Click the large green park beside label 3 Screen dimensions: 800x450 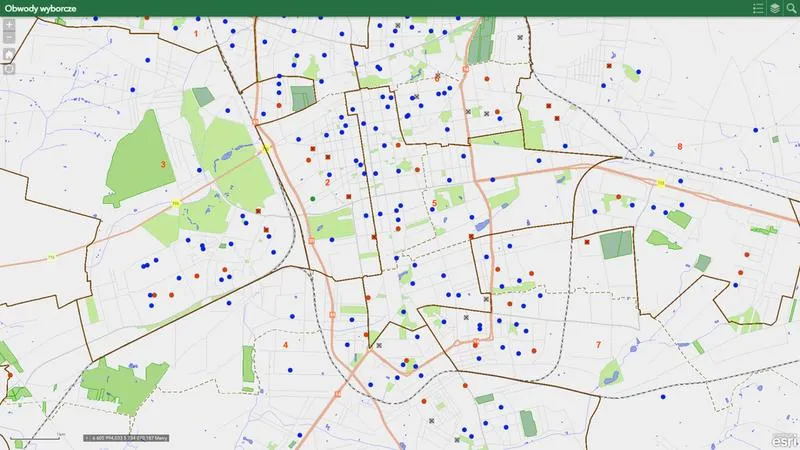139,158
